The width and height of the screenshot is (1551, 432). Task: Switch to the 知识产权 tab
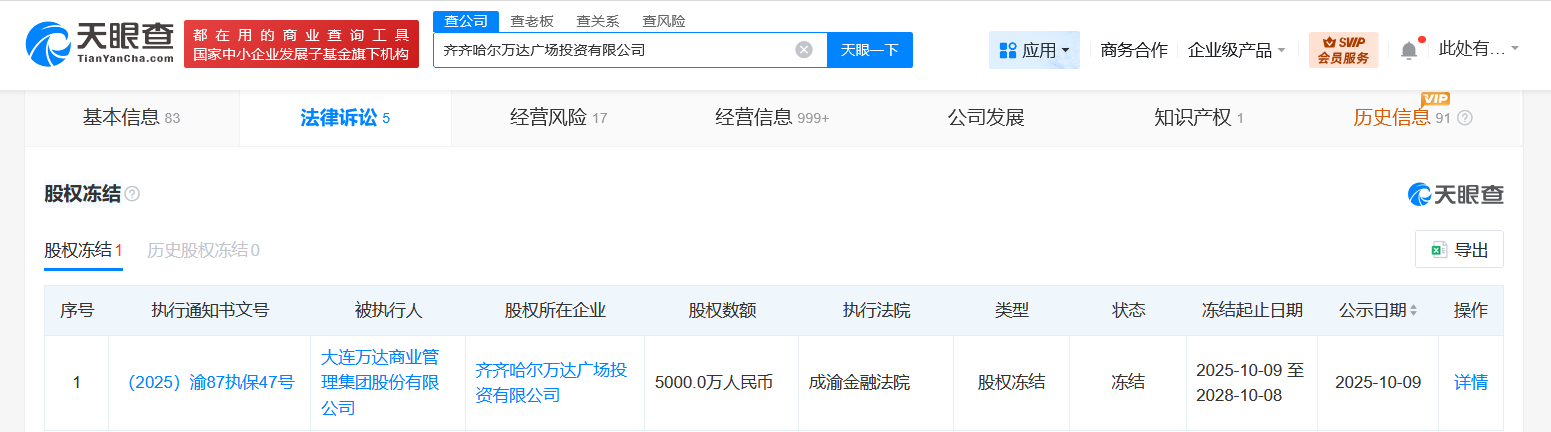[1198, 118]
